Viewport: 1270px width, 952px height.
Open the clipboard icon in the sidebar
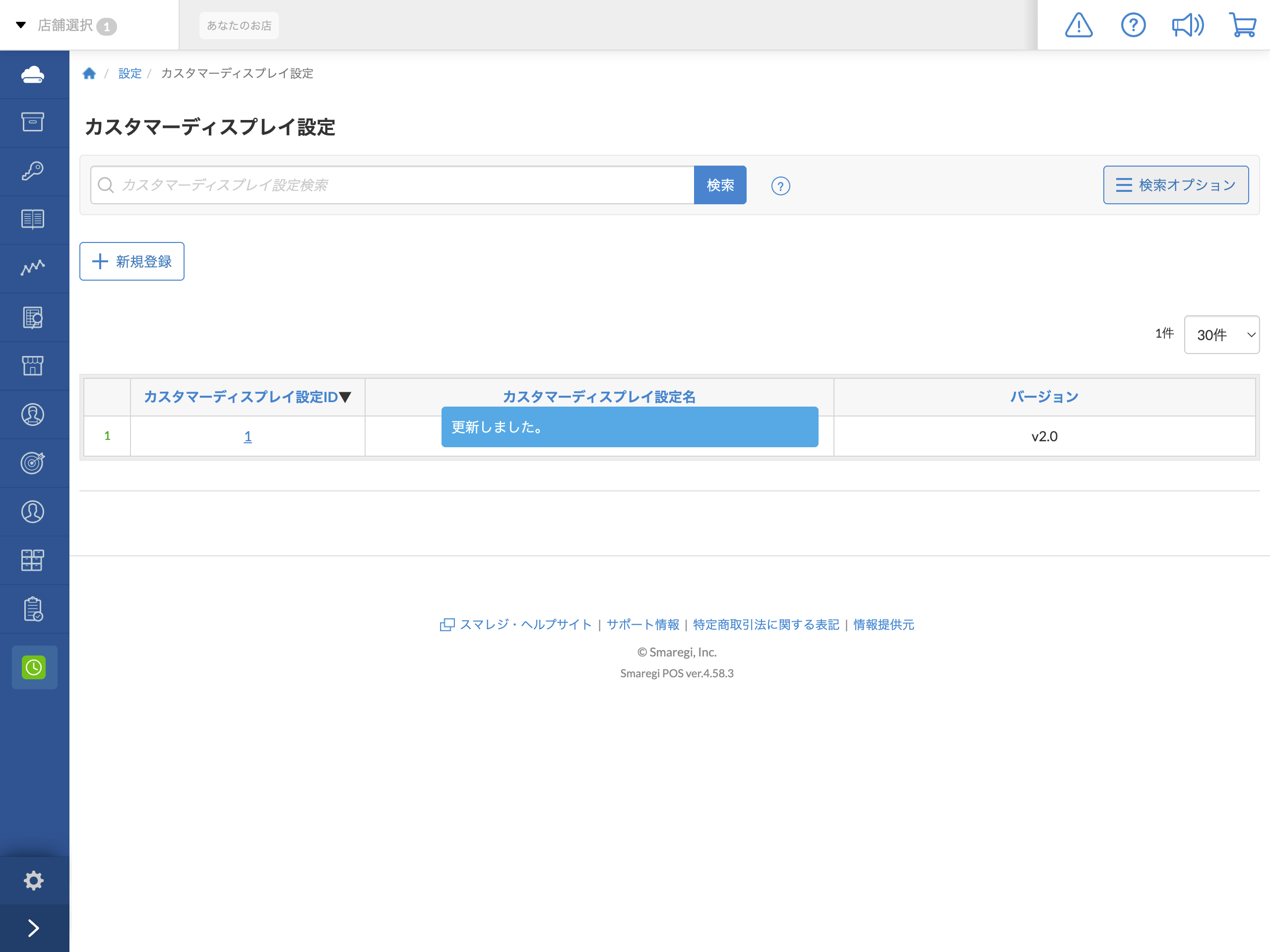34,609
